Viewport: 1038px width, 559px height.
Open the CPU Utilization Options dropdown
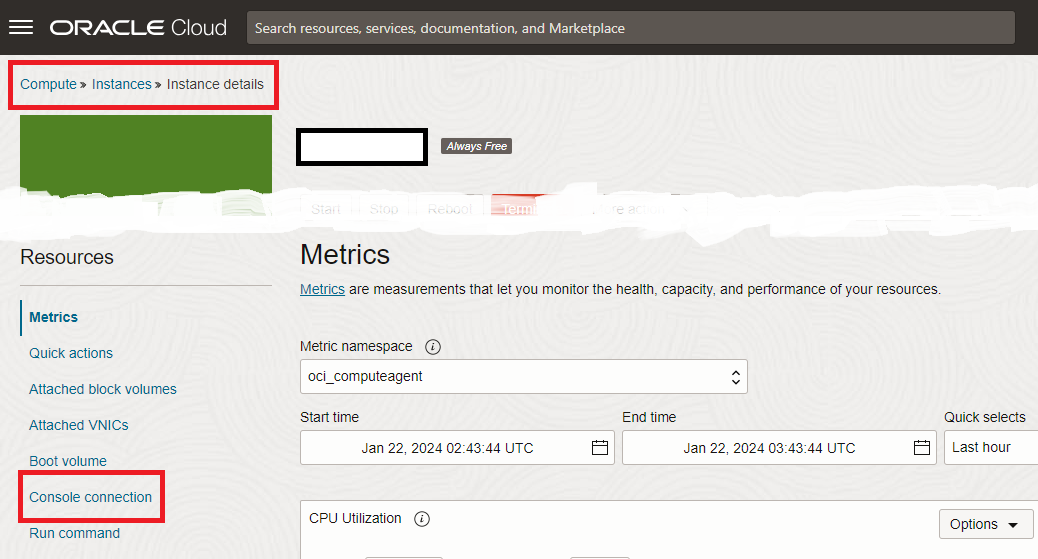[x=985, y=524]
